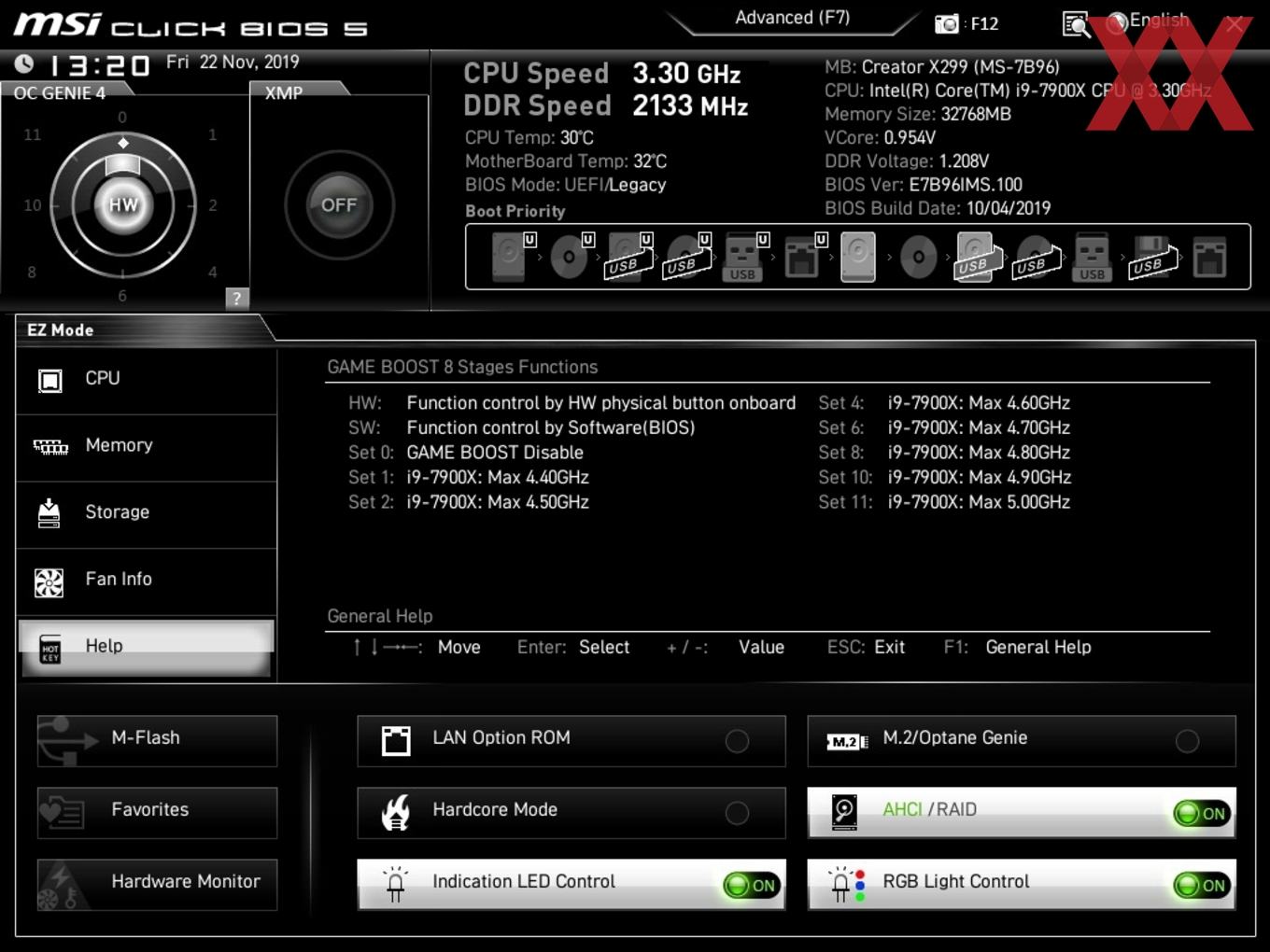
Task: Open Hardware Monitor
Action: 157,885
